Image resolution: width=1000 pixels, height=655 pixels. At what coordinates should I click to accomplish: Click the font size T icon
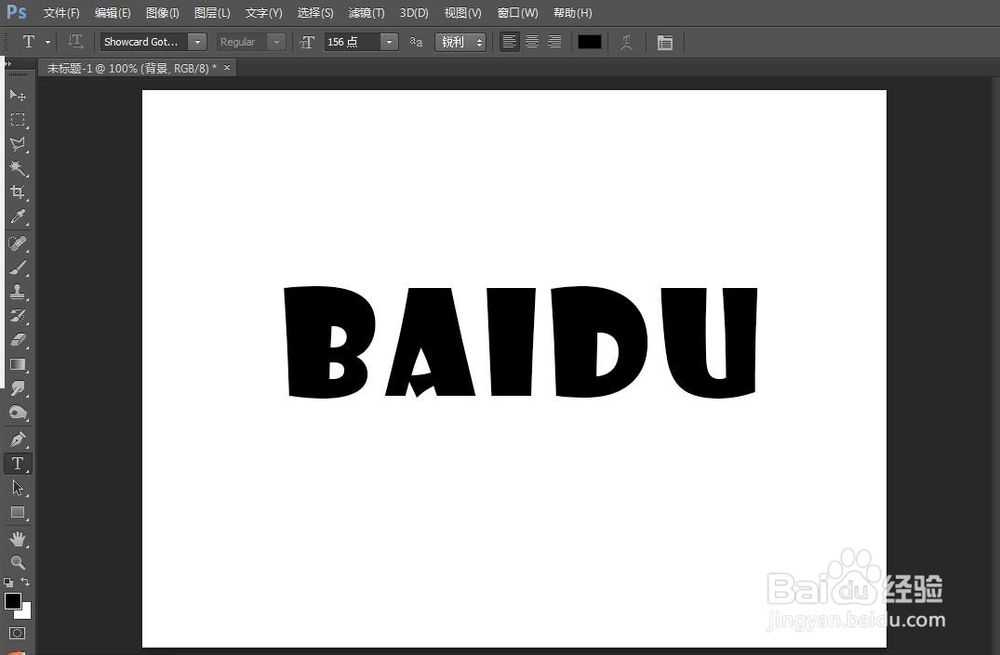coord(307,42)
